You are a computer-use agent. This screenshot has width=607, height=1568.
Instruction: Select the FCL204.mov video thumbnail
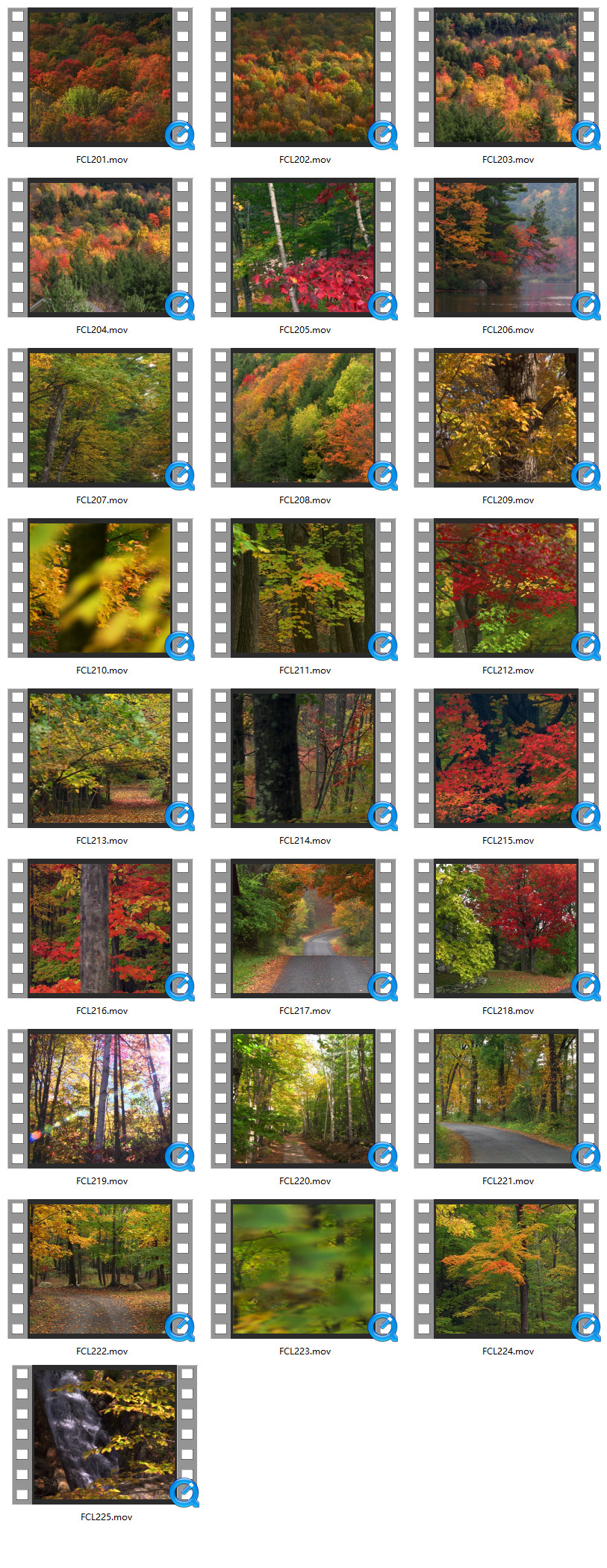pyautogui.click(x=100, y=247)
